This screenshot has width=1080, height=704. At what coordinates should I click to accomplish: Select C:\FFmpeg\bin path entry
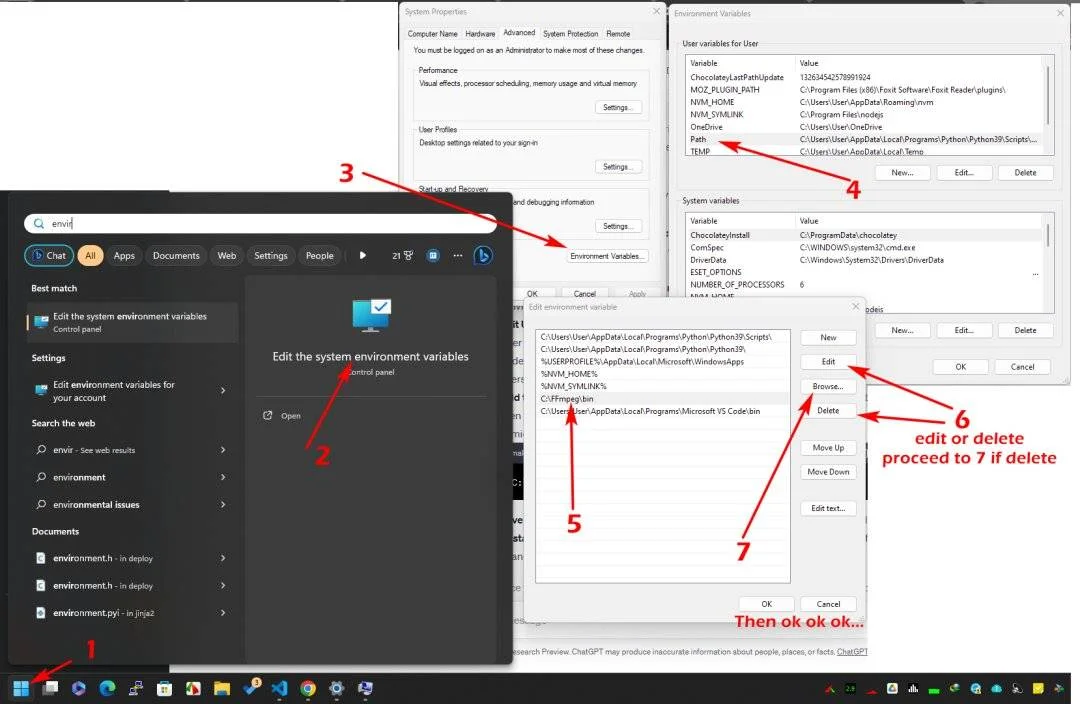[x=662, y=398]
